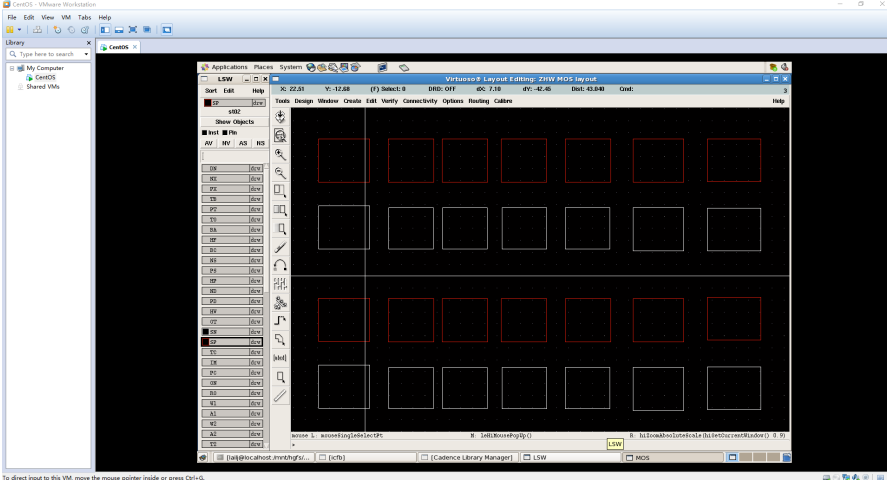Click the web browser launcher in CentOS panel
This screenshot has height=480, width=888.
coord(311,67)
